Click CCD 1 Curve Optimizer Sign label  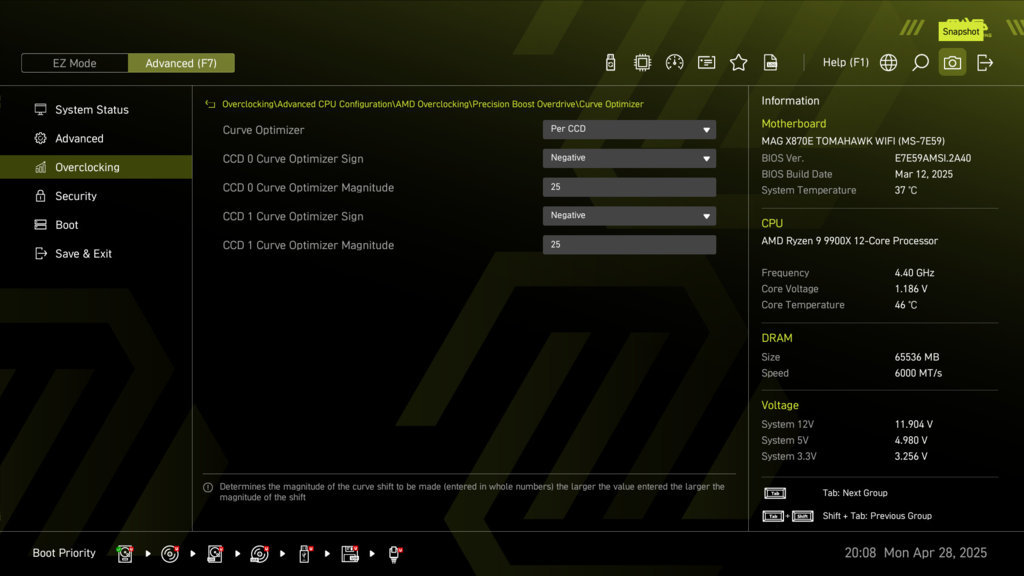(293, 216)
